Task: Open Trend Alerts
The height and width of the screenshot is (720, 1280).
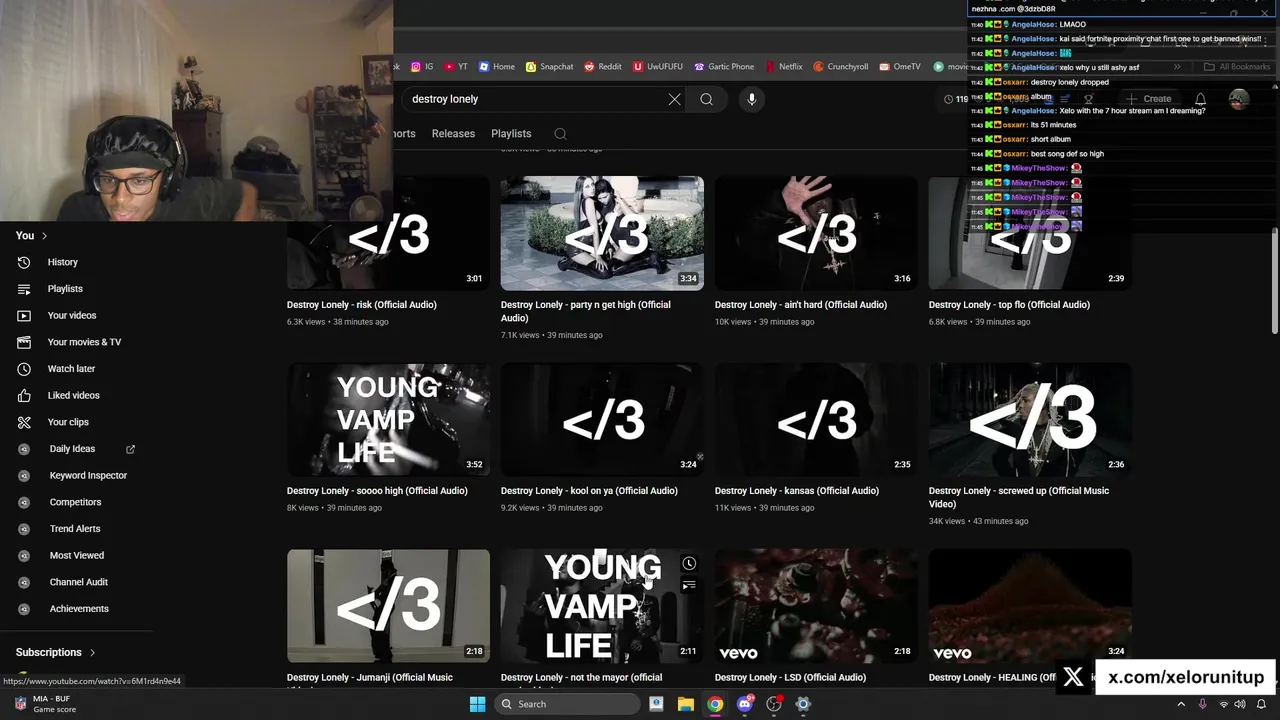Action: 75,529
